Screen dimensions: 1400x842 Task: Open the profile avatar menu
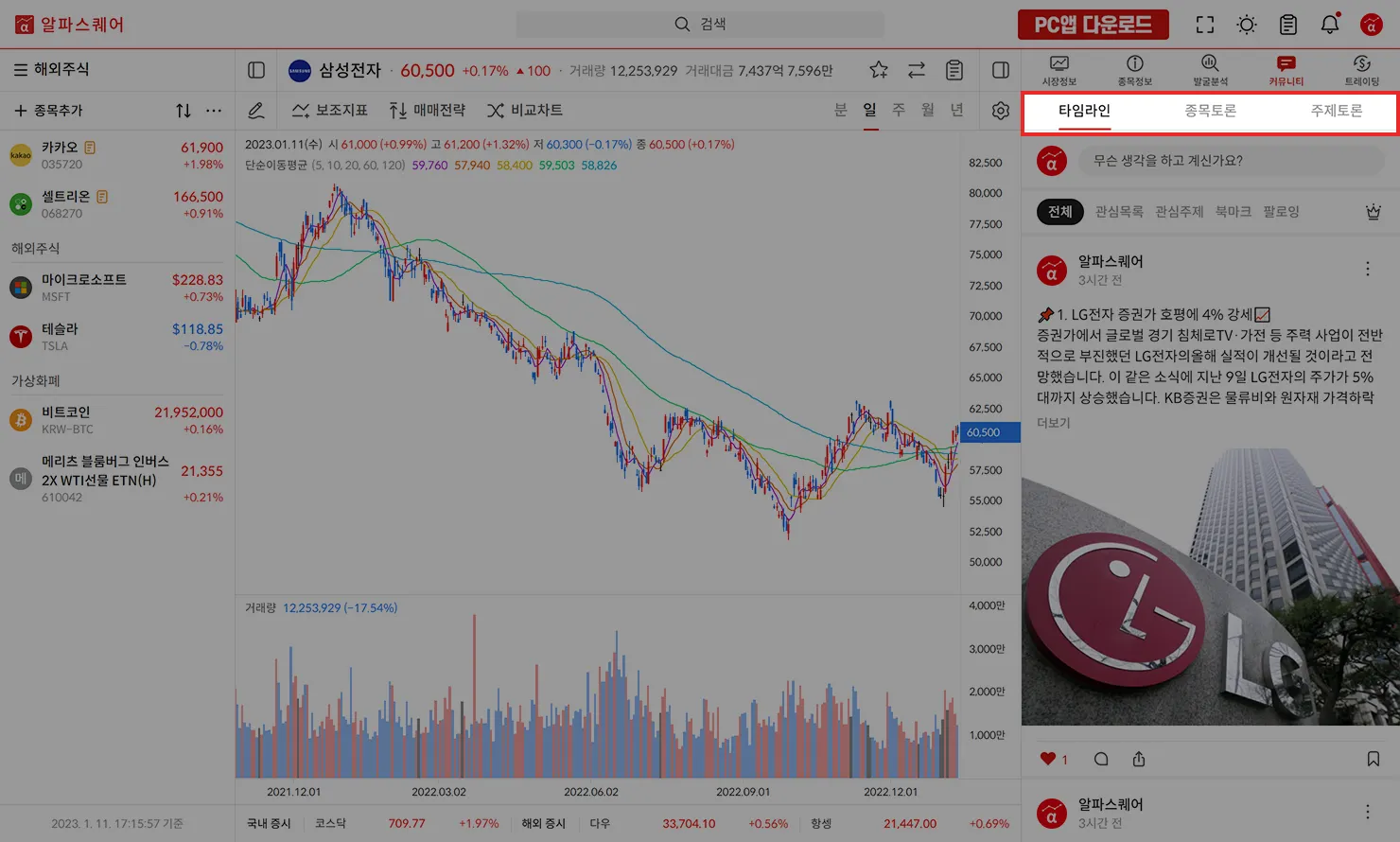click(x=1372, y=25)
